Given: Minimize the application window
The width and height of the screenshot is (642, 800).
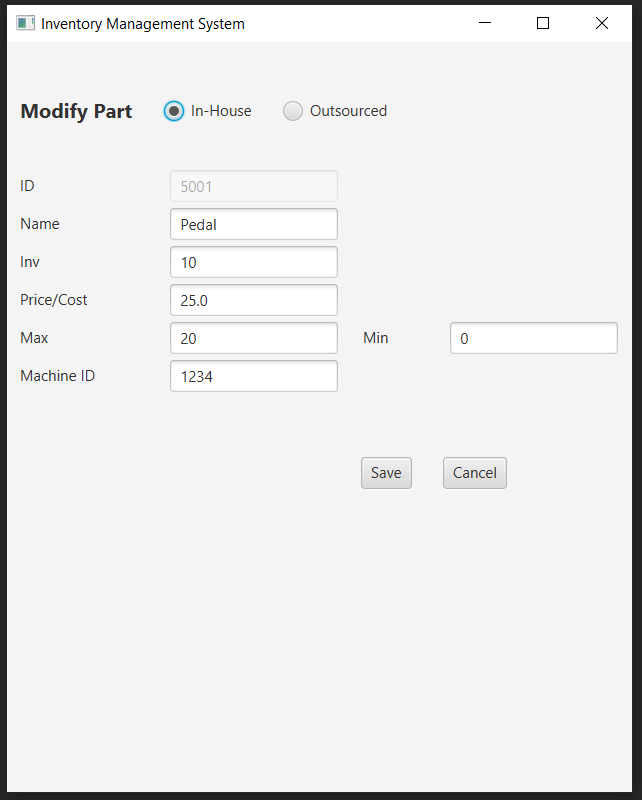Looking at the screenshot, I should coord(485,23).
